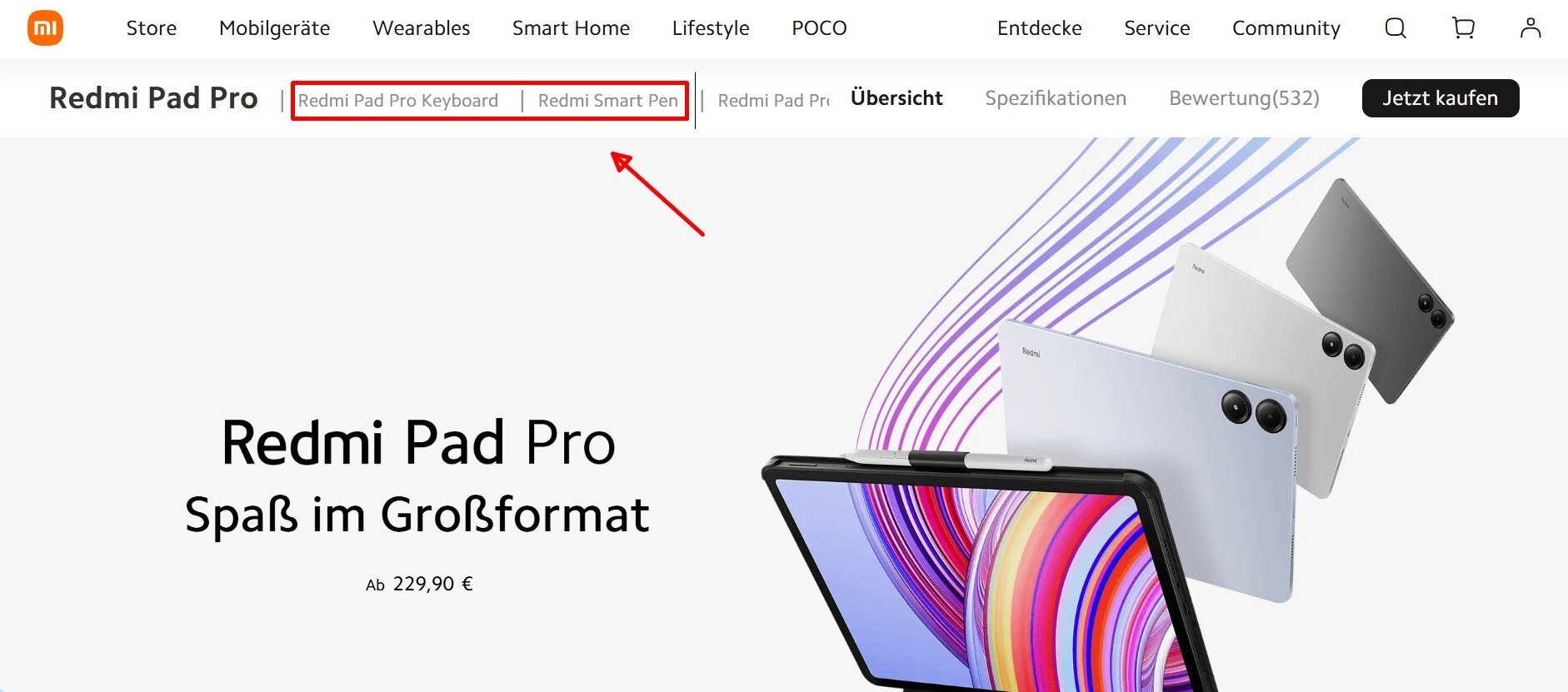Screen dimensions: 1568x692
Task: Open the shopping cart icon
Action: click(1463, 28)
